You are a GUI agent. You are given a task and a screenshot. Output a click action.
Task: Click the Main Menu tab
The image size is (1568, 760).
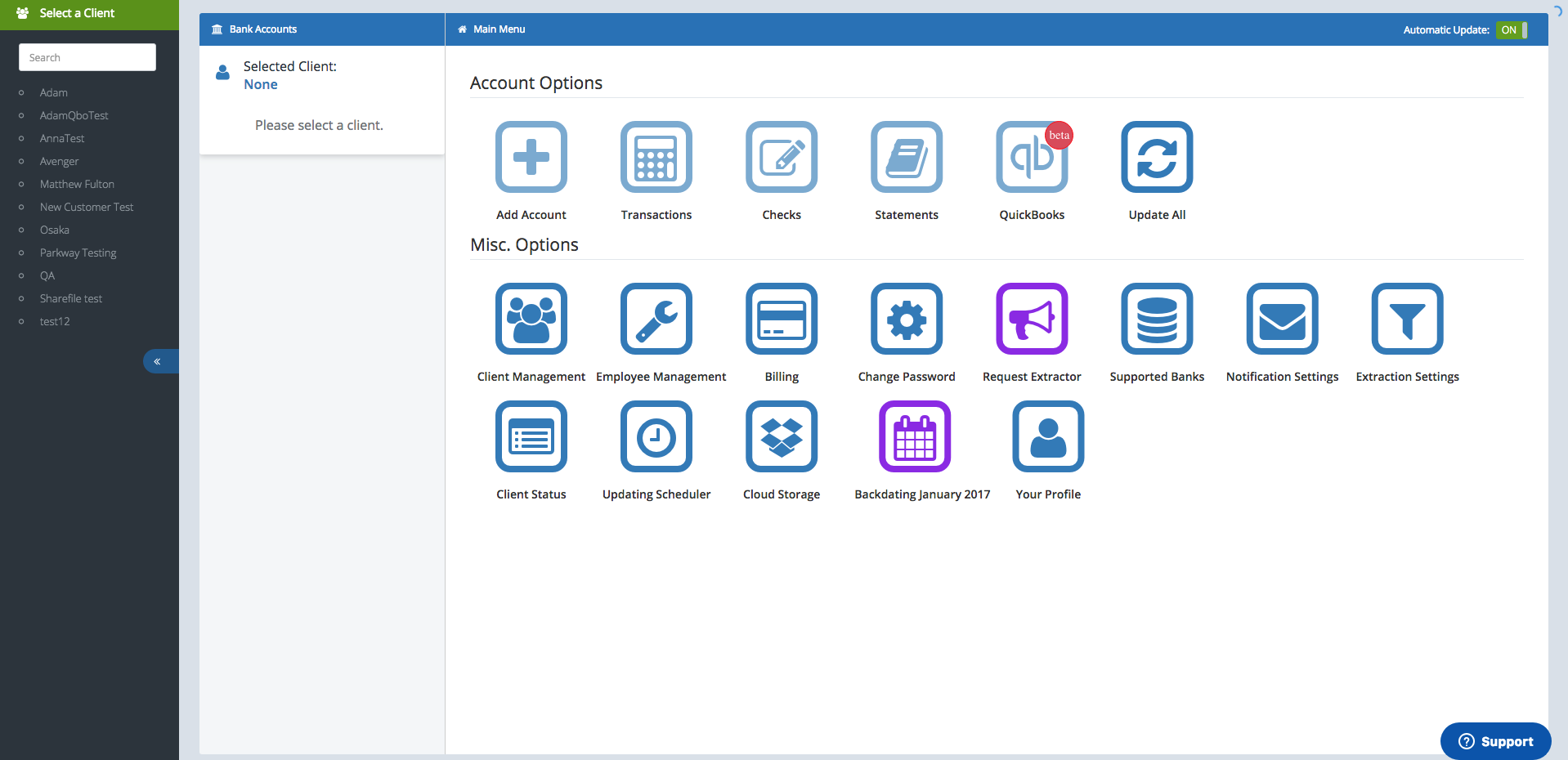click(x=499, y=29)
